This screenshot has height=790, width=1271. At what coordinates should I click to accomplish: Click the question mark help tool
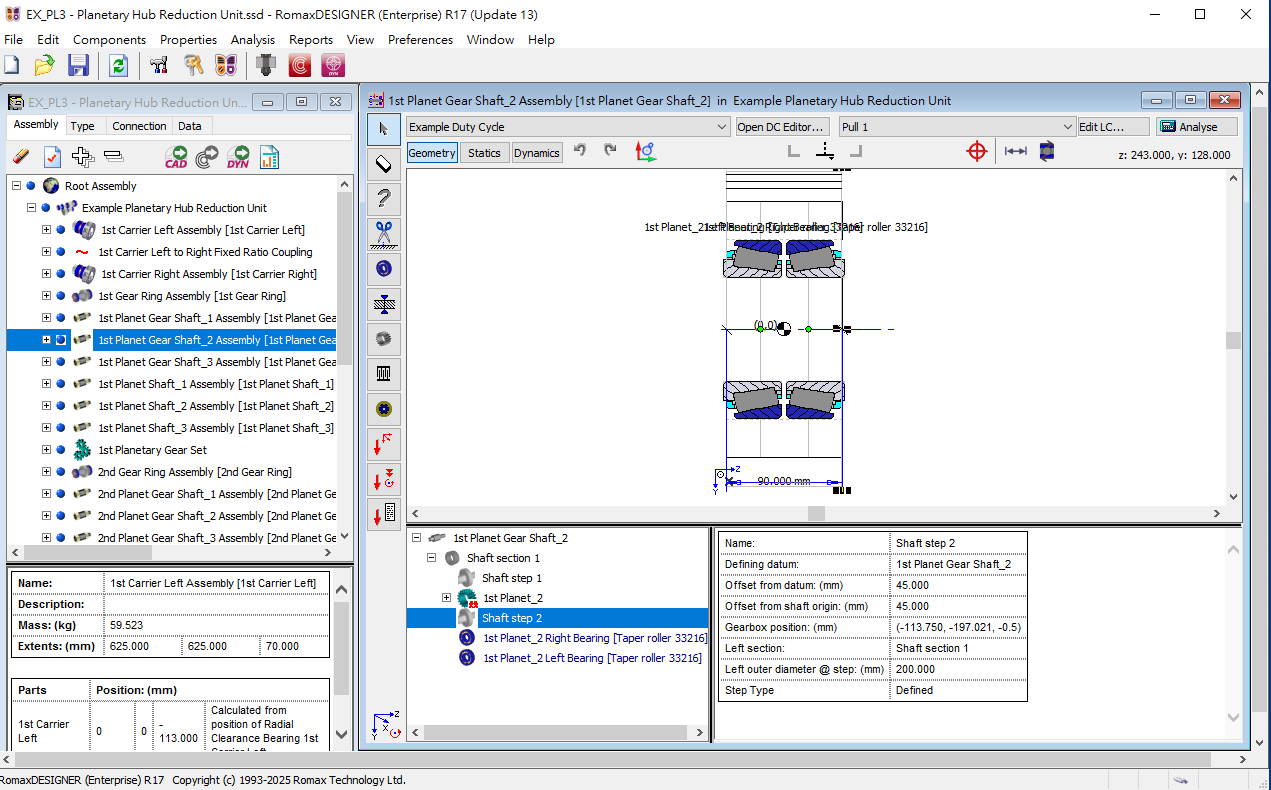tap(383, 198)
